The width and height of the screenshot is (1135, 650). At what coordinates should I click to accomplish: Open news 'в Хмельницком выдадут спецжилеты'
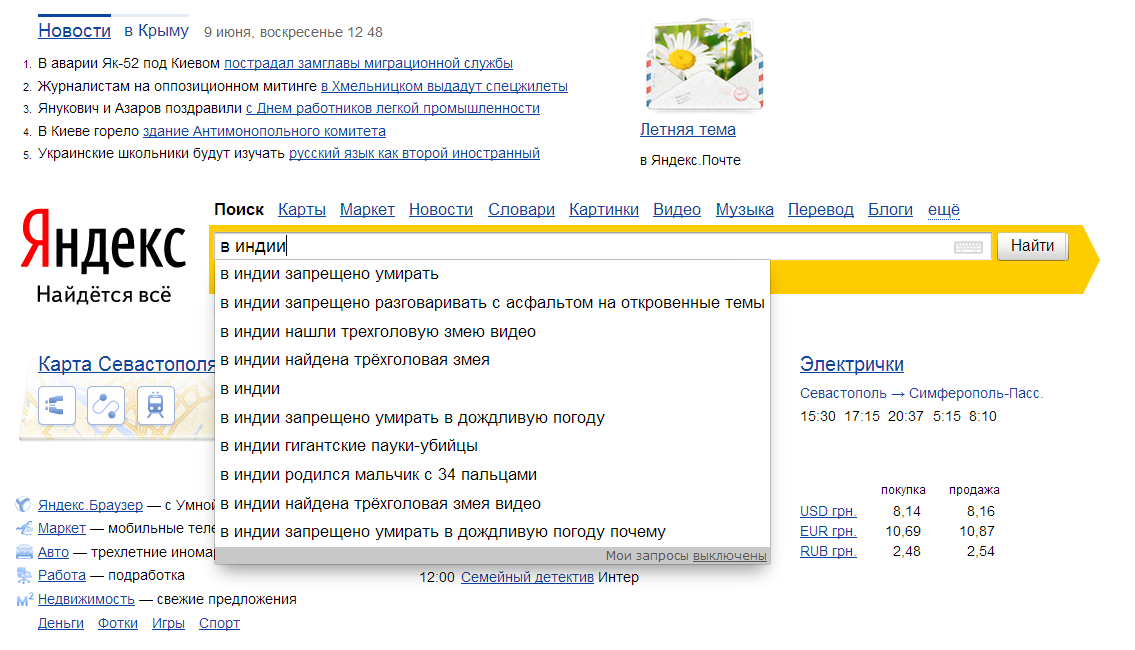pos(444,86)
